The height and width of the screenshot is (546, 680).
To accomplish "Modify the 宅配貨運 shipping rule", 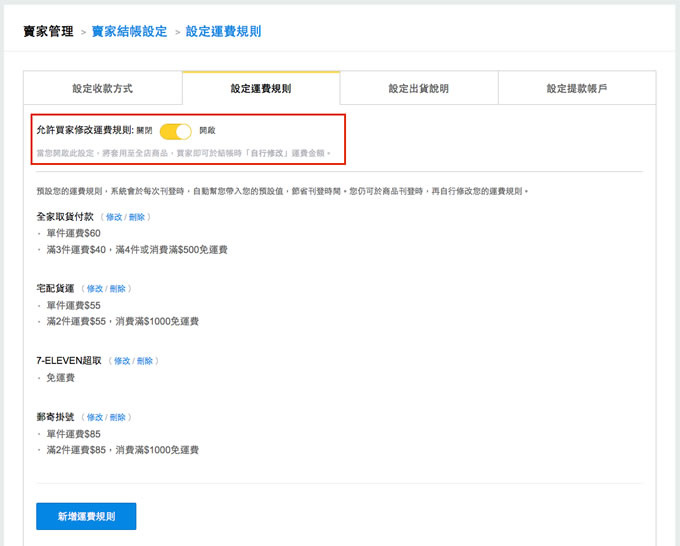I will (95, 289).
